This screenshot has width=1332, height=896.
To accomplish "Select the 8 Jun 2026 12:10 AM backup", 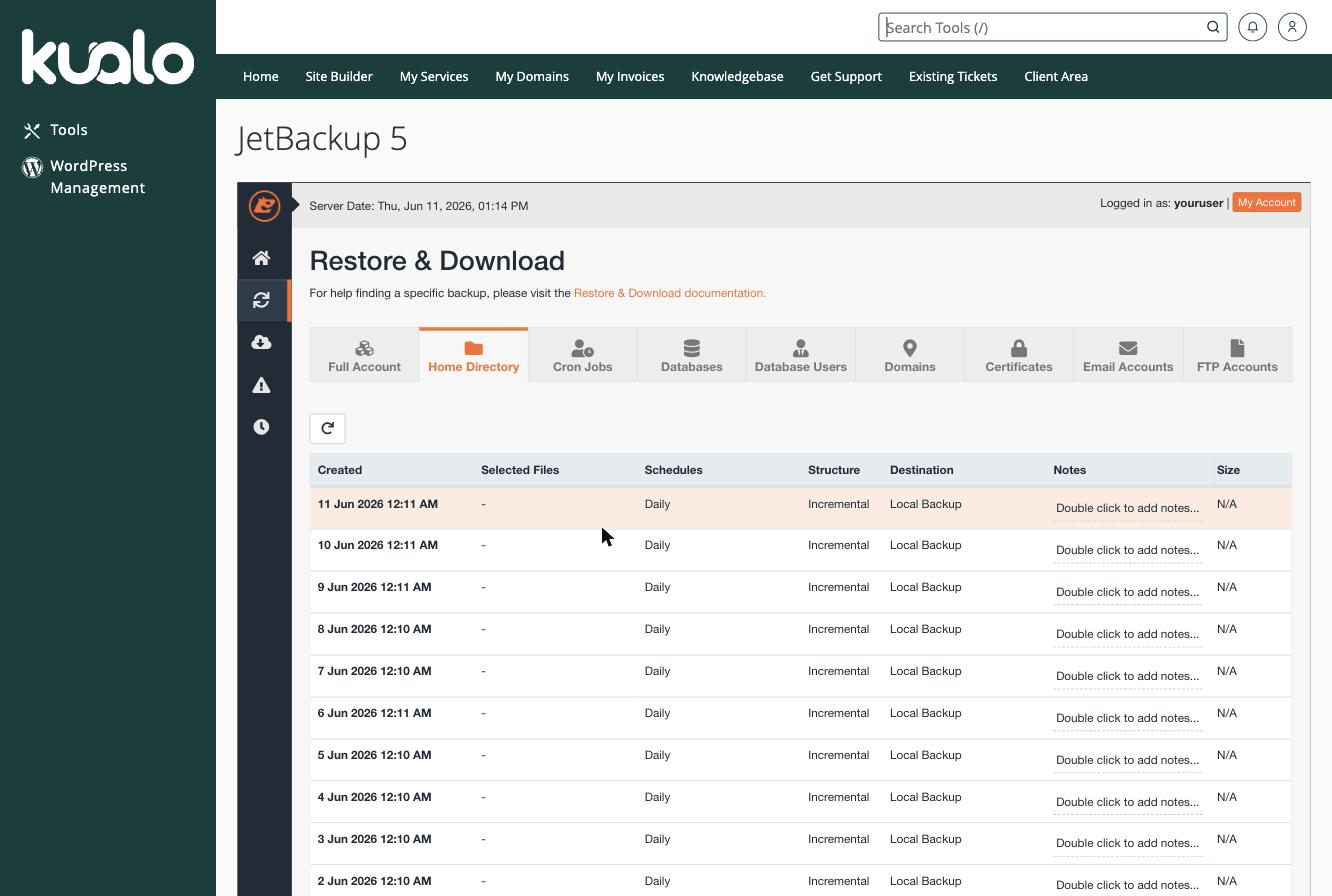I will pos(801,634).
